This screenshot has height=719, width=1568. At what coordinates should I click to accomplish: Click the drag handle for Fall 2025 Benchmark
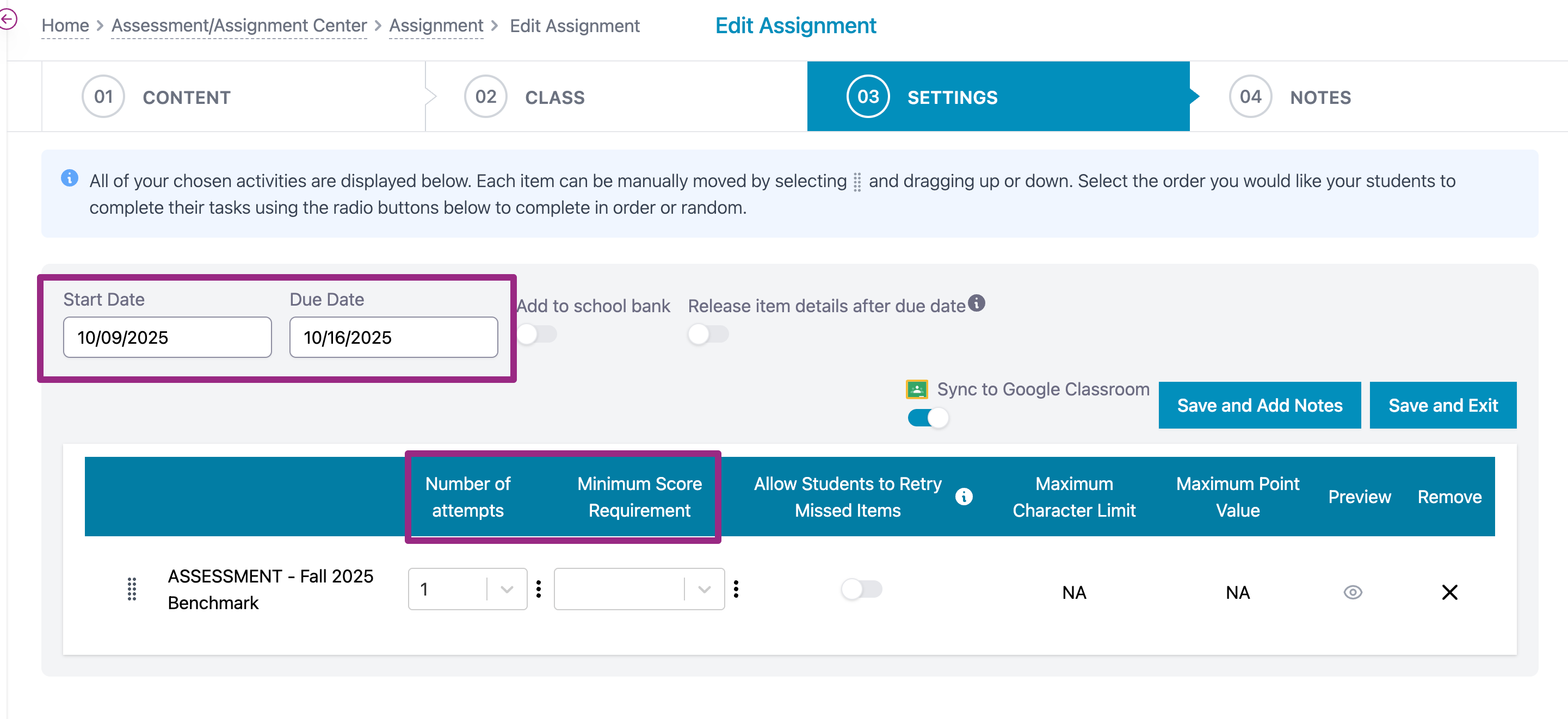tap(132, 589)
